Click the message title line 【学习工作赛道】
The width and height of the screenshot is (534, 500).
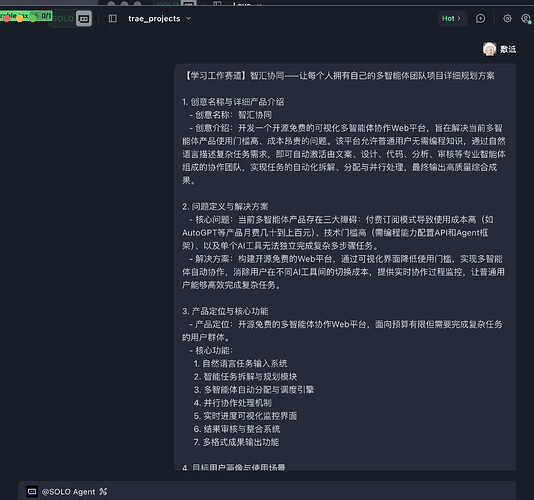coord(339,76)
